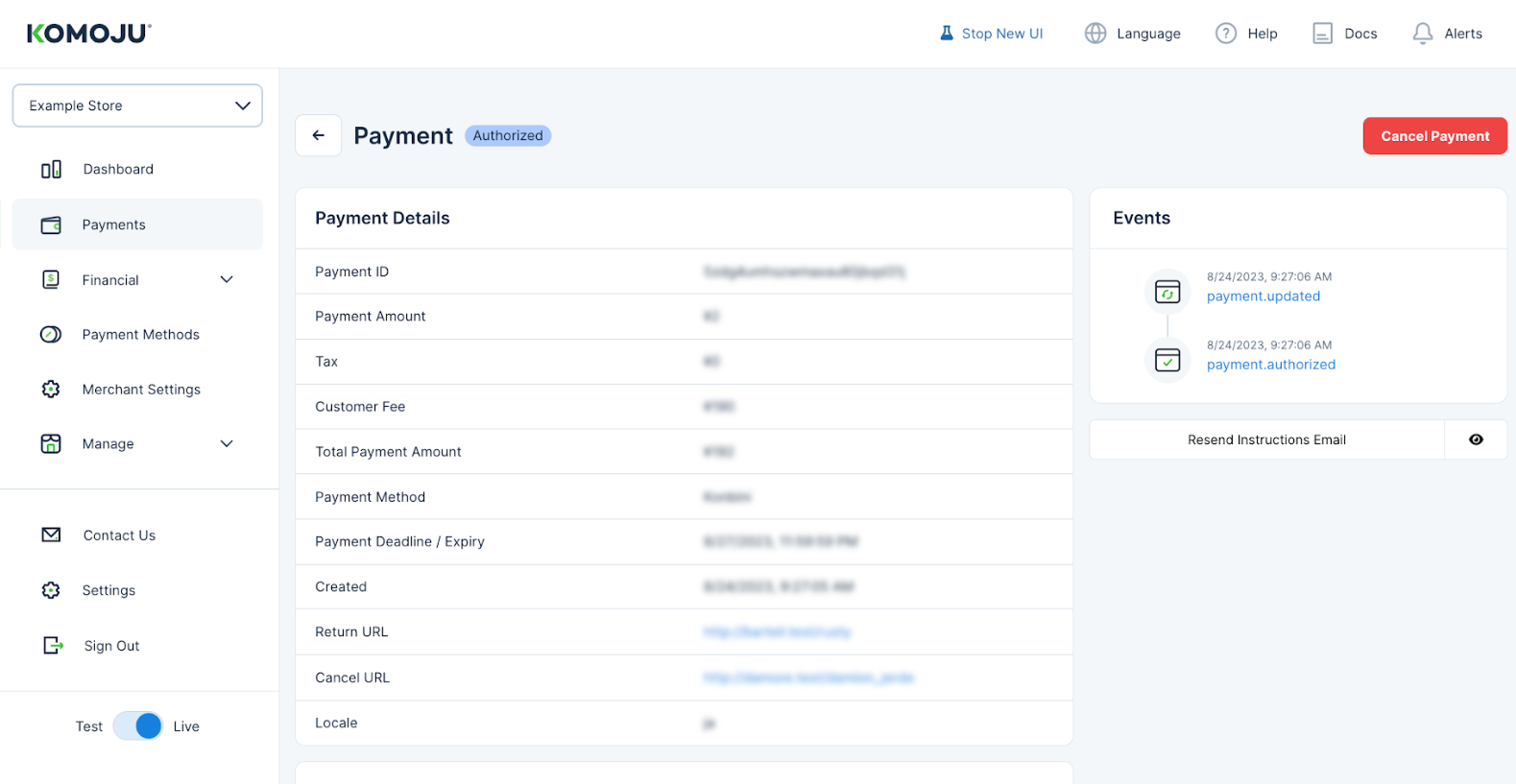Click the back arrow beside Payment
The height and width of the screenshot is (784, 1516).
click(x=319, y=135)
